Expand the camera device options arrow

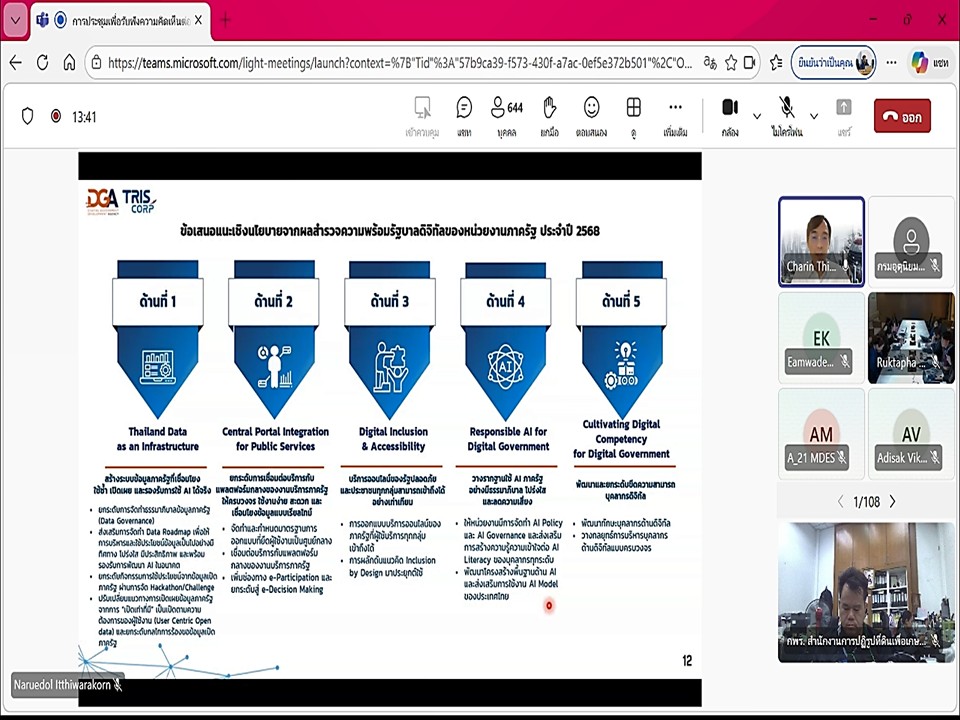(x=757, y=116)
